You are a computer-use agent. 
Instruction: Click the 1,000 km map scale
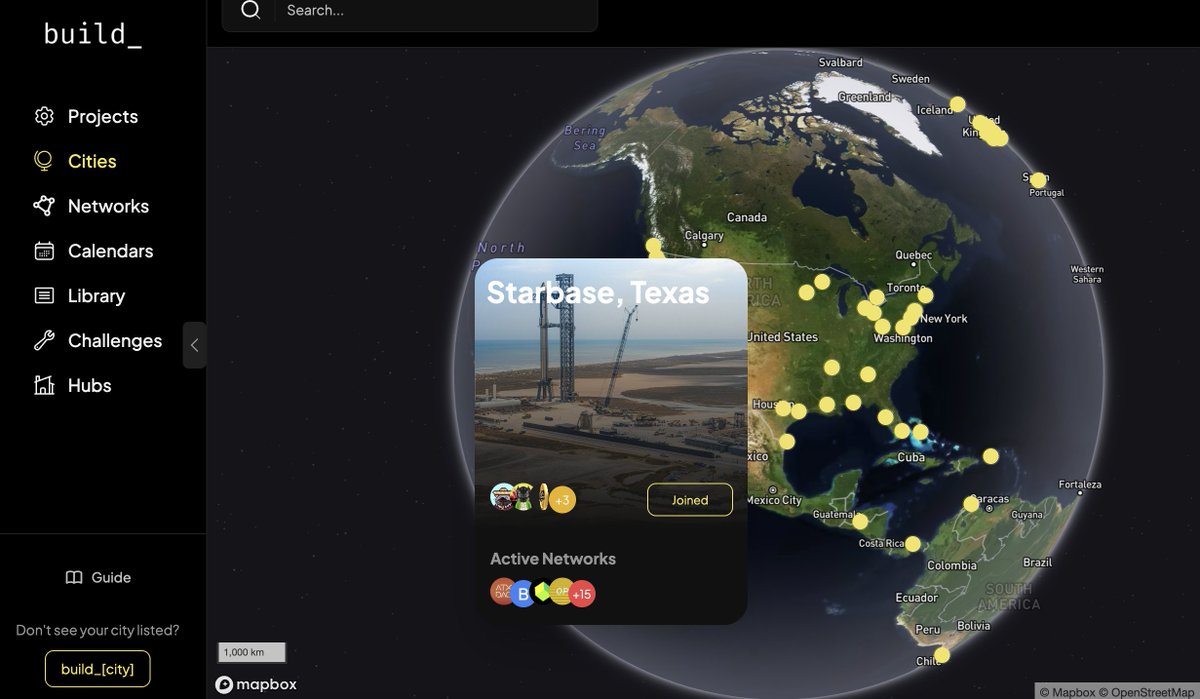pyautogui.click(x=252, y=652)
